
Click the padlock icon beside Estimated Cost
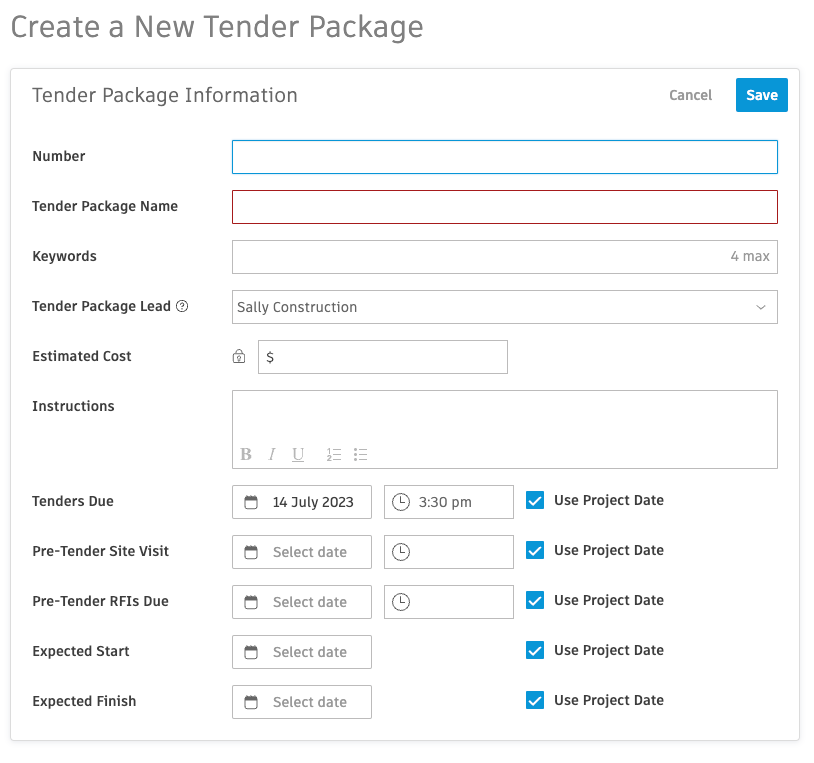(x=238, y=356)
